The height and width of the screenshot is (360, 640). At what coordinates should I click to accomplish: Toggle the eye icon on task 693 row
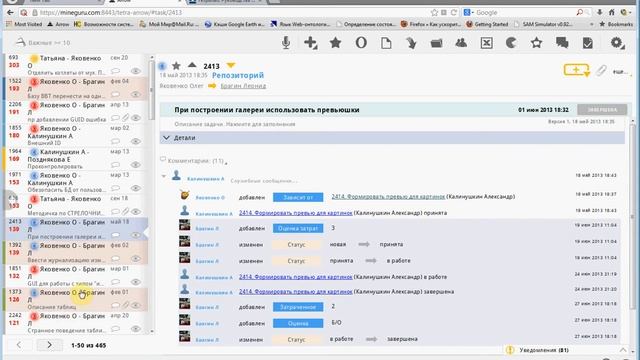pos(136,71)
